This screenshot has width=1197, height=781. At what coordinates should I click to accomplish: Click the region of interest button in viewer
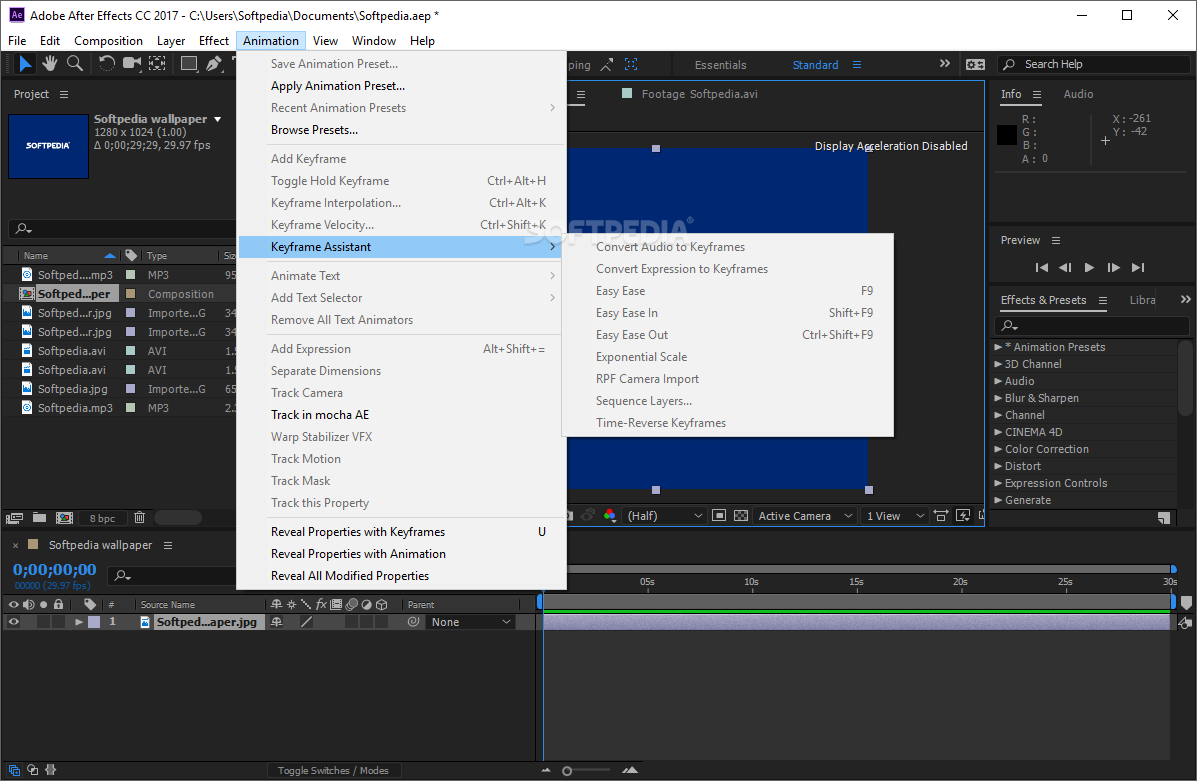(718, 516)
